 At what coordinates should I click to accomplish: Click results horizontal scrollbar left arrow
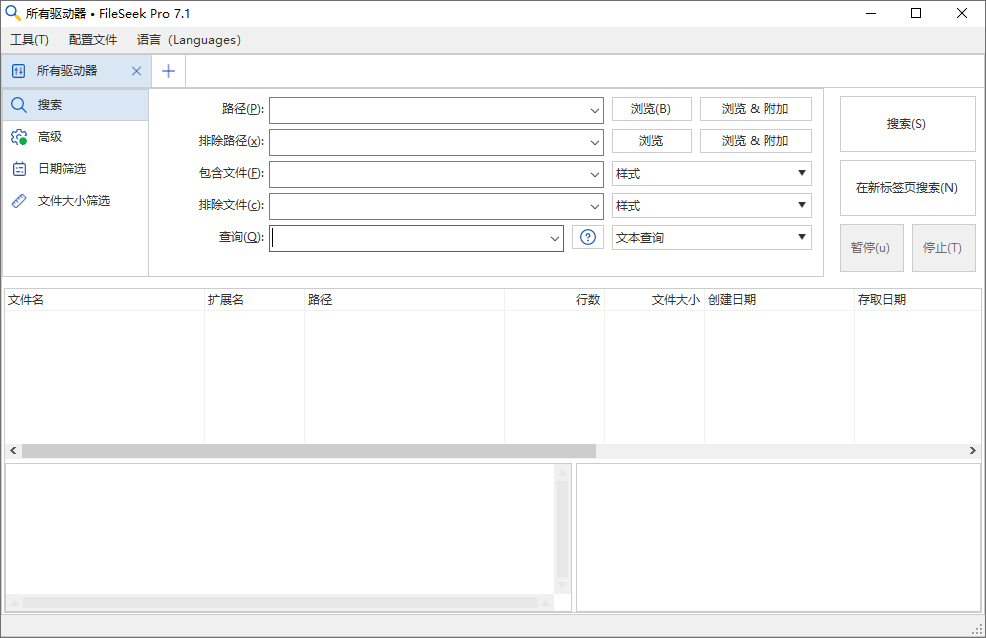(13, 451)
